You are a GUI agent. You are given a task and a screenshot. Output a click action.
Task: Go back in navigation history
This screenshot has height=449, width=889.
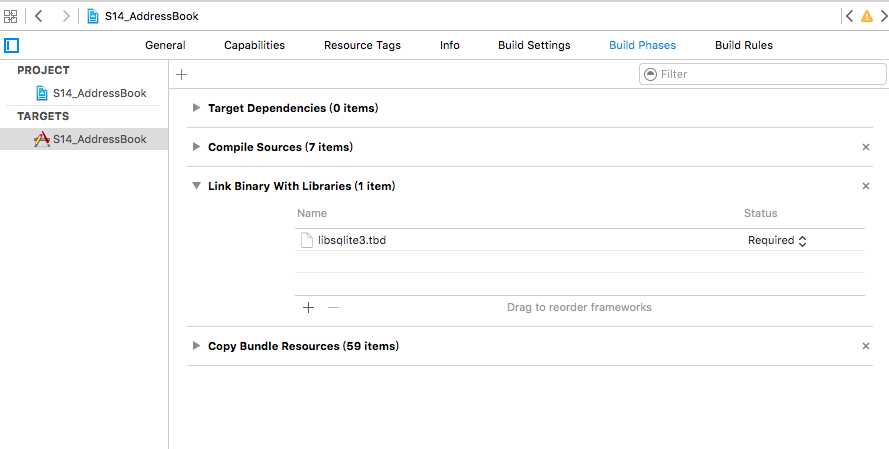pos(39,16)
